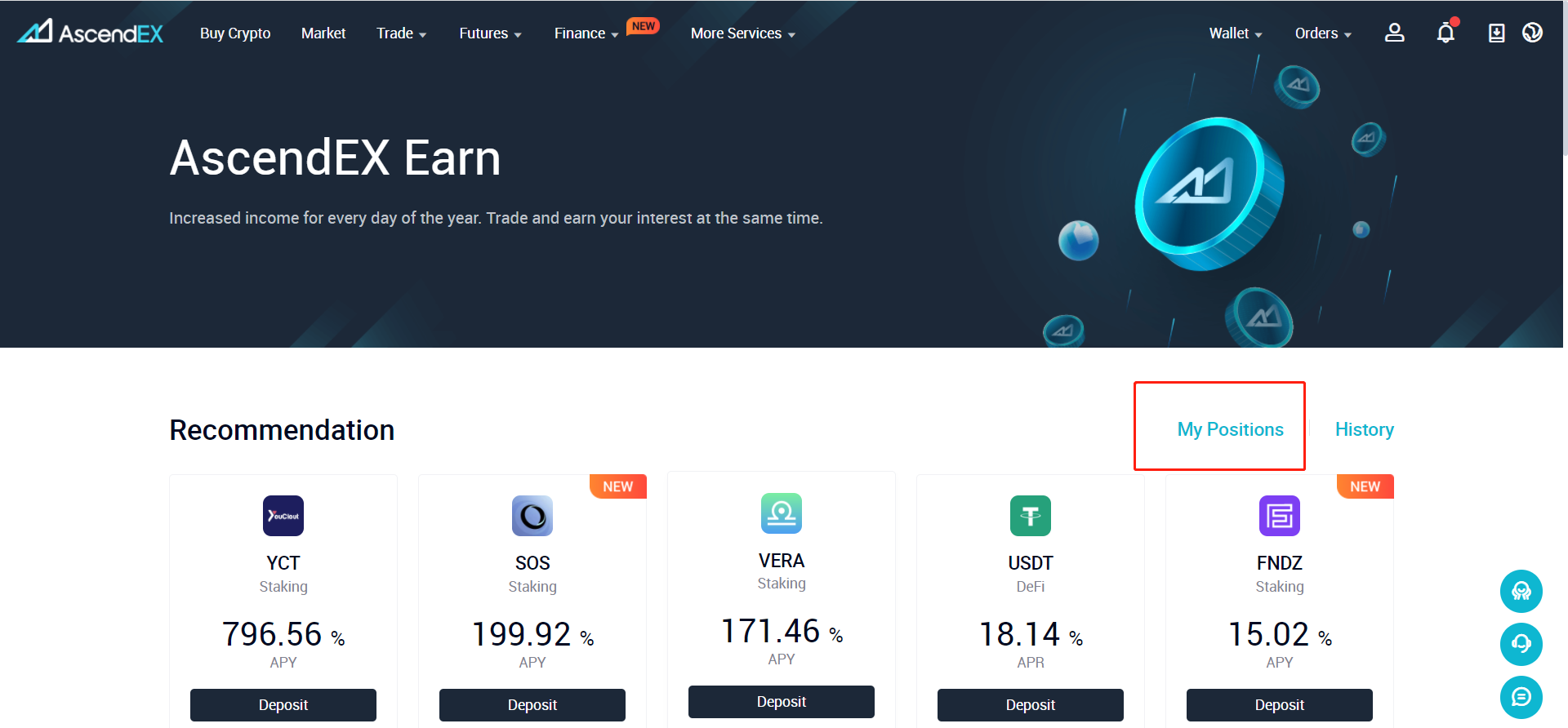This screenshot has height=728, width=1568.
Task: Expand the Trade dropdown menu
Action: pos(401,33)
